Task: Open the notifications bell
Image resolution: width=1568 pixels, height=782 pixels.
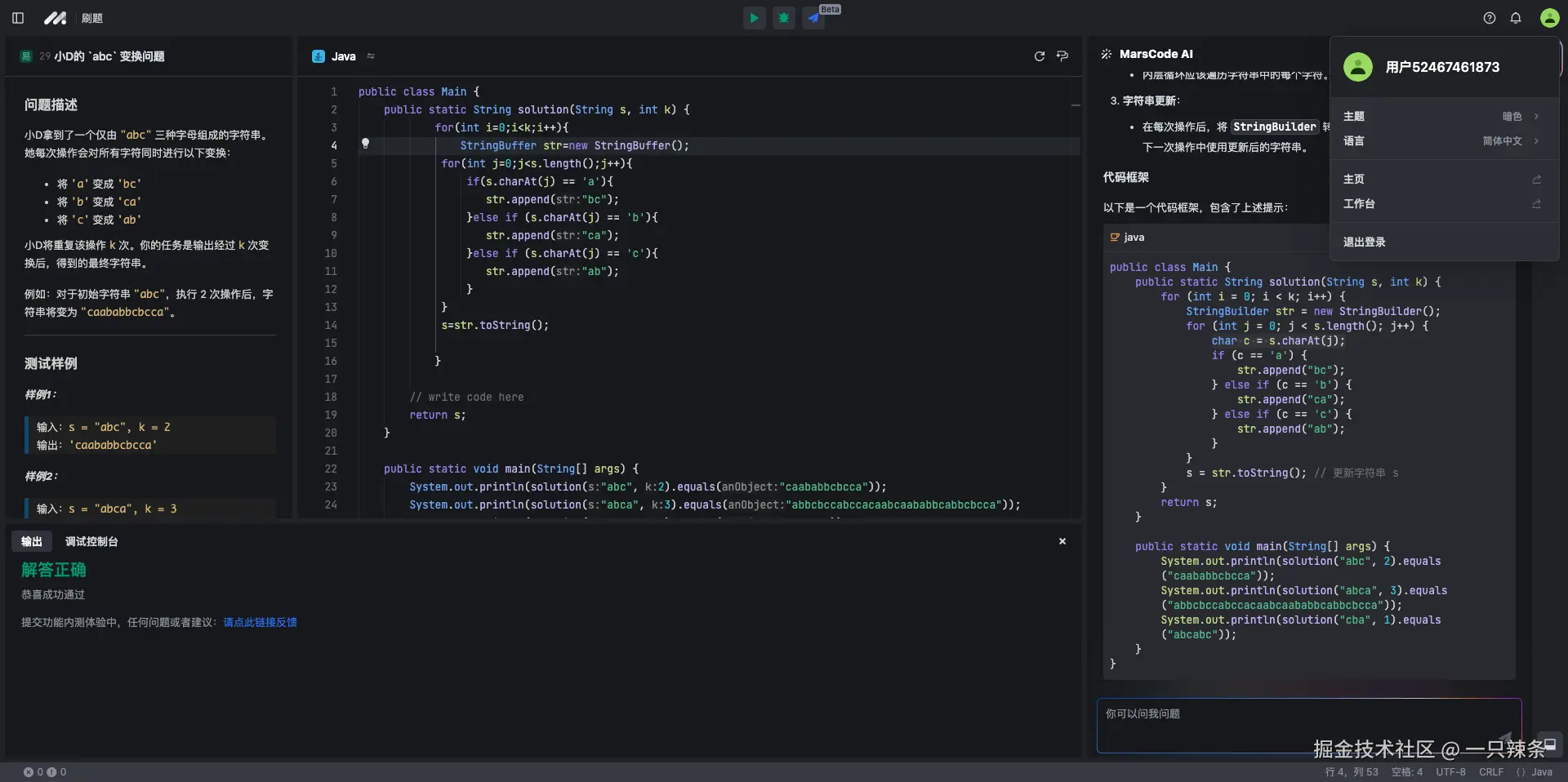Action: [1516, 18]
